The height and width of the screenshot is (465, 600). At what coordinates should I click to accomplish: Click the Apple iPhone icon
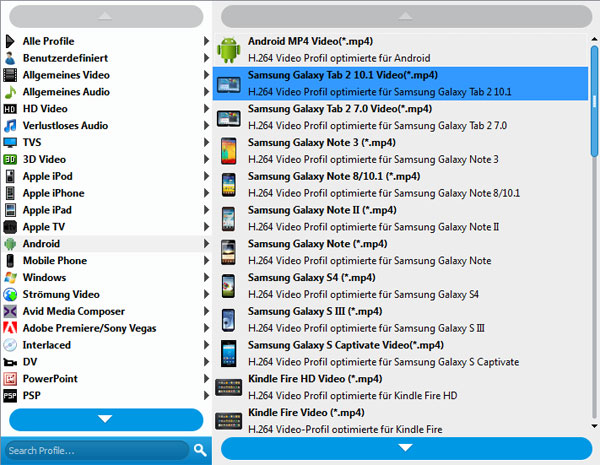pos(10,193)
